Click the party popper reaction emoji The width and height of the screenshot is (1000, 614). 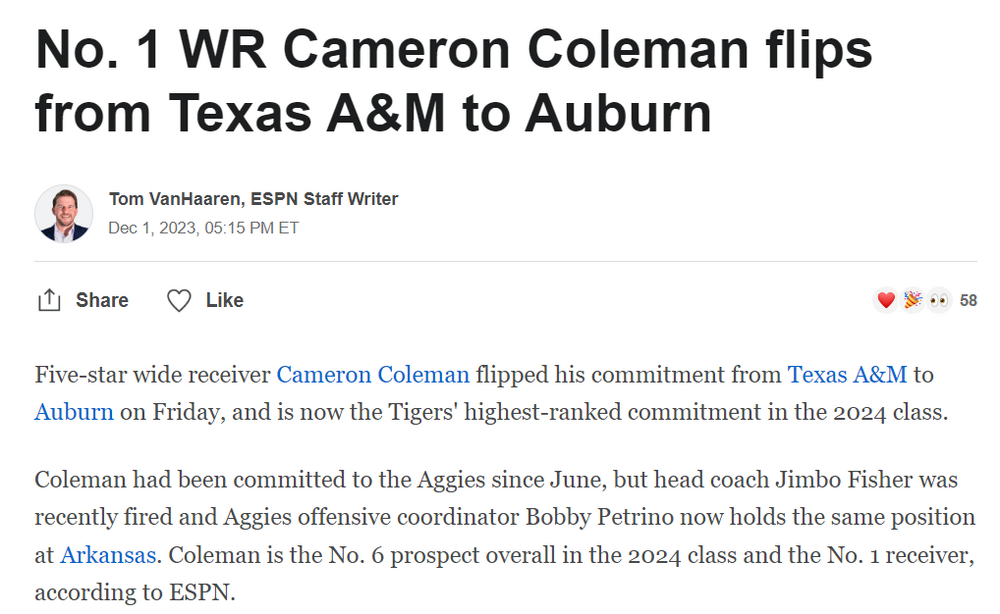tap(912, 300)
